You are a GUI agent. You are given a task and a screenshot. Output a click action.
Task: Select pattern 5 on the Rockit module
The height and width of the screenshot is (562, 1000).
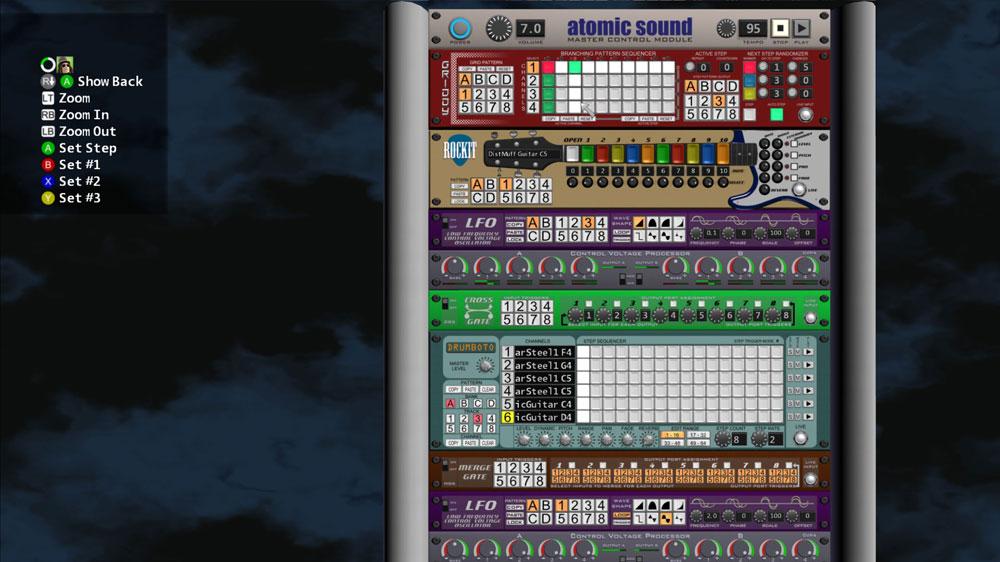[506, 198]
